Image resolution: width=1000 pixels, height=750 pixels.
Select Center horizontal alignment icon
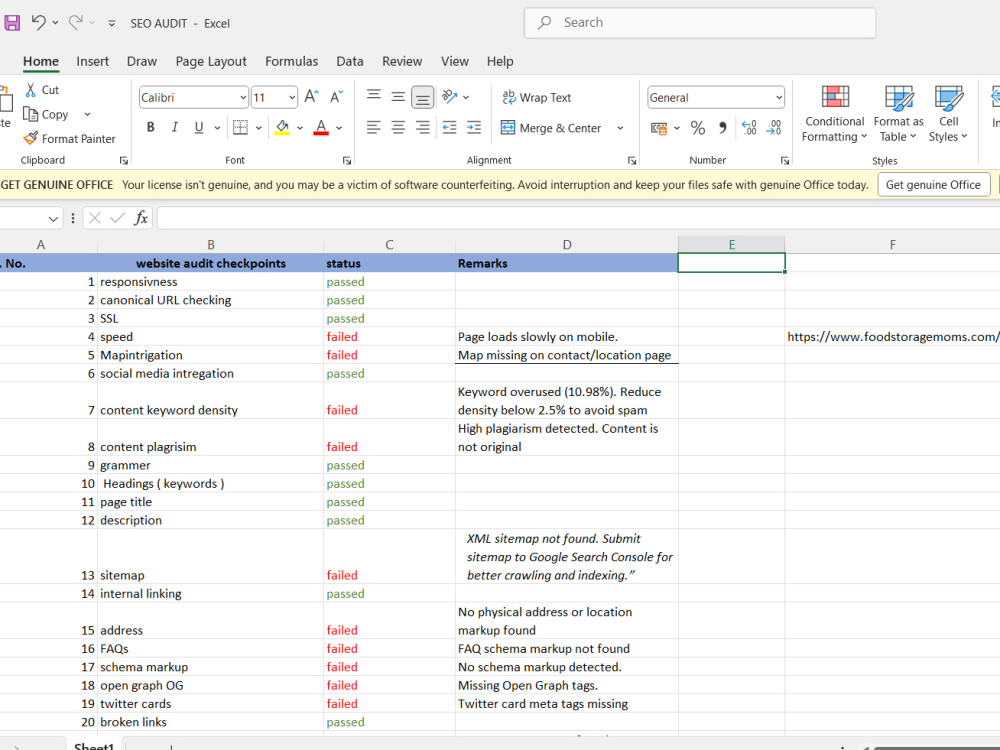(x=398, y=128)
